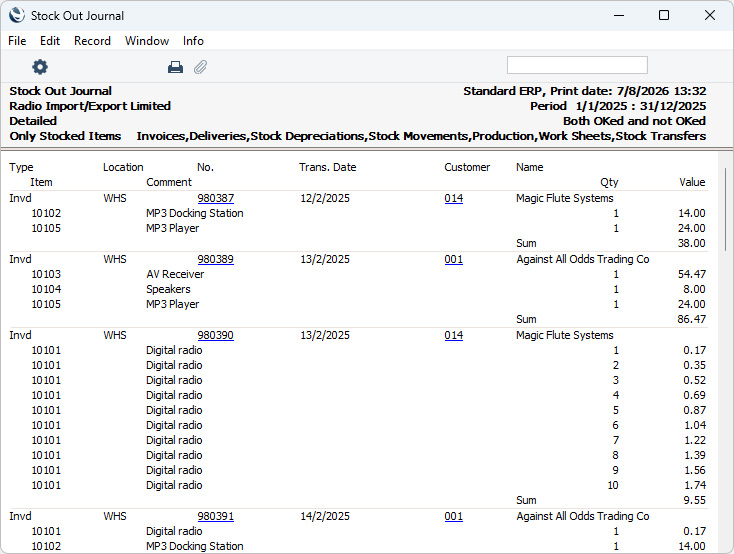Open invoice number 980391
Viewport: 734px width, 554px height.
coord(215,516)
